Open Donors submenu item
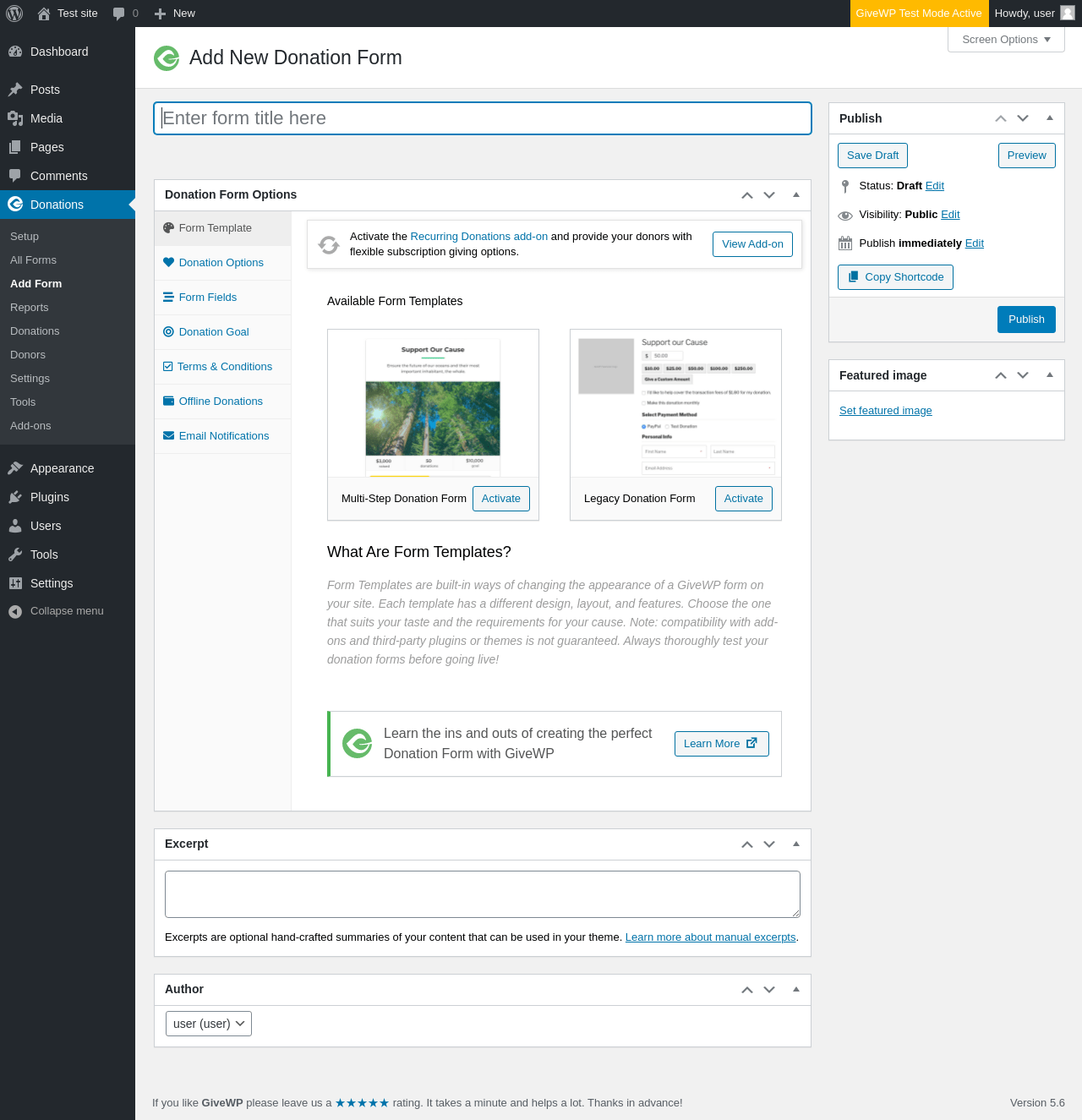This screenshot has width=1082, height=1120. [28, 355]
